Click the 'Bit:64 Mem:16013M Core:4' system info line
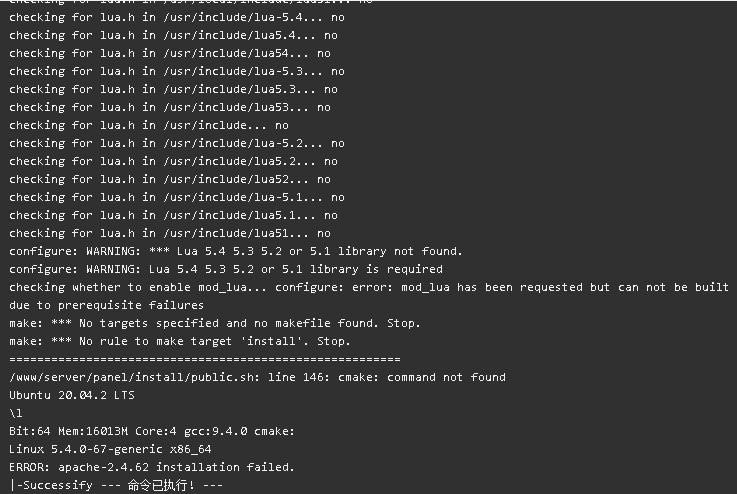Screen dimensions: 737x494 tap(152, 431)
